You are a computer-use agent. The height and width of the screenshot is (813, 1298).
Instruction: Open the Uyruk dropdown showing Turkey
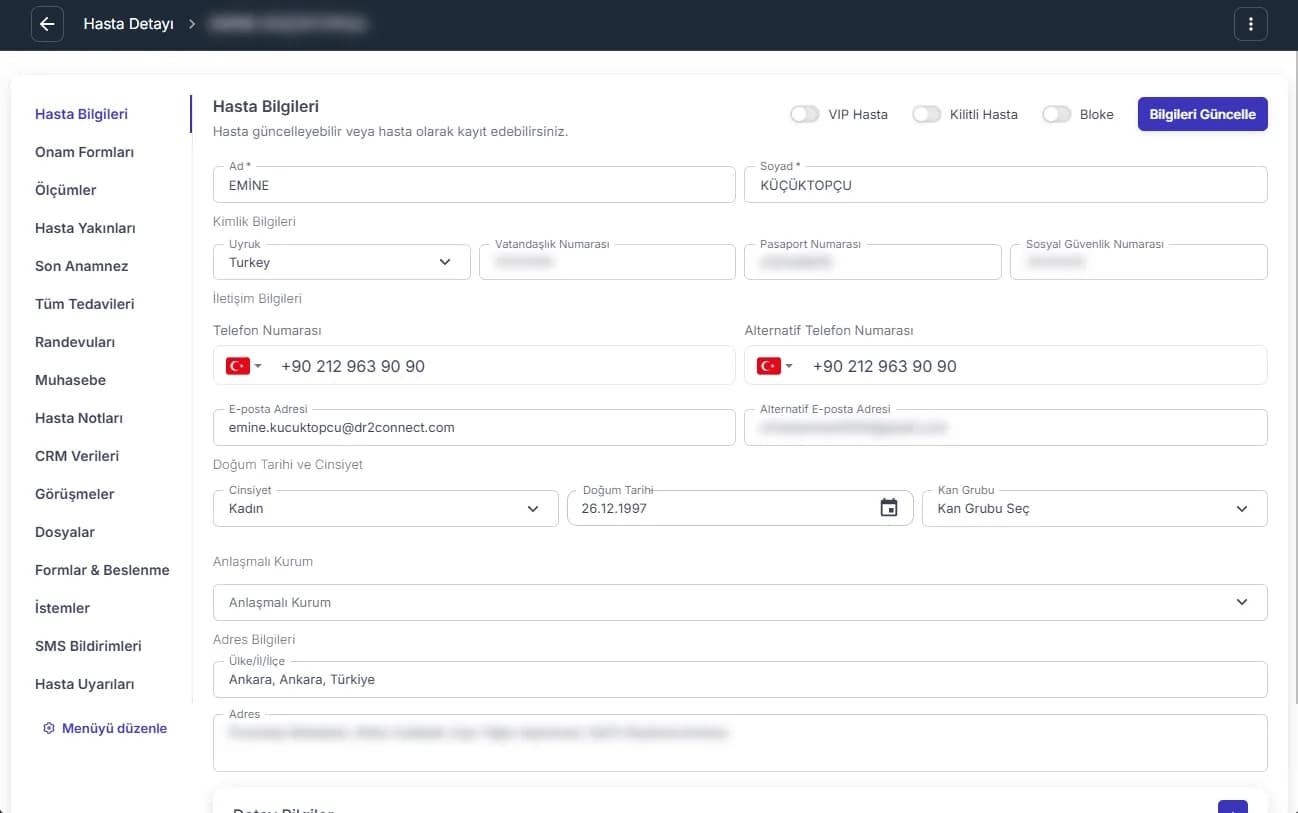pyautogui.click(x=342, y=262)
